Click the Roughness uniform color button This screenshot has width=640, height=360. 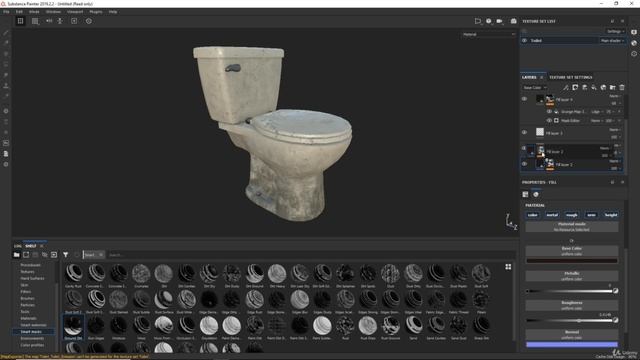coord(571,305)
